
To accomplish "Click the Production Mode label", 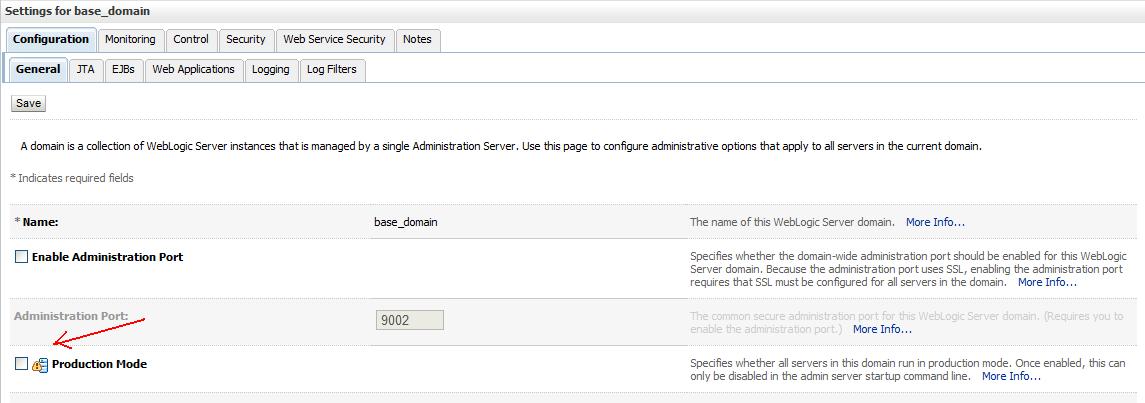I will pyautogui.click(x=99, y=364).
